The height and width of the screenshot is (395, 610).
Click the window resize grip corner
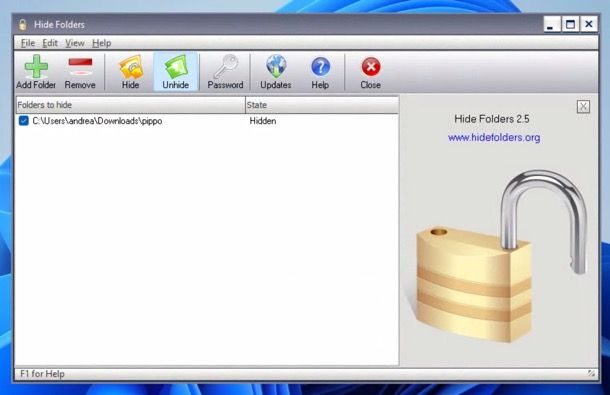(x=592, y=374)
